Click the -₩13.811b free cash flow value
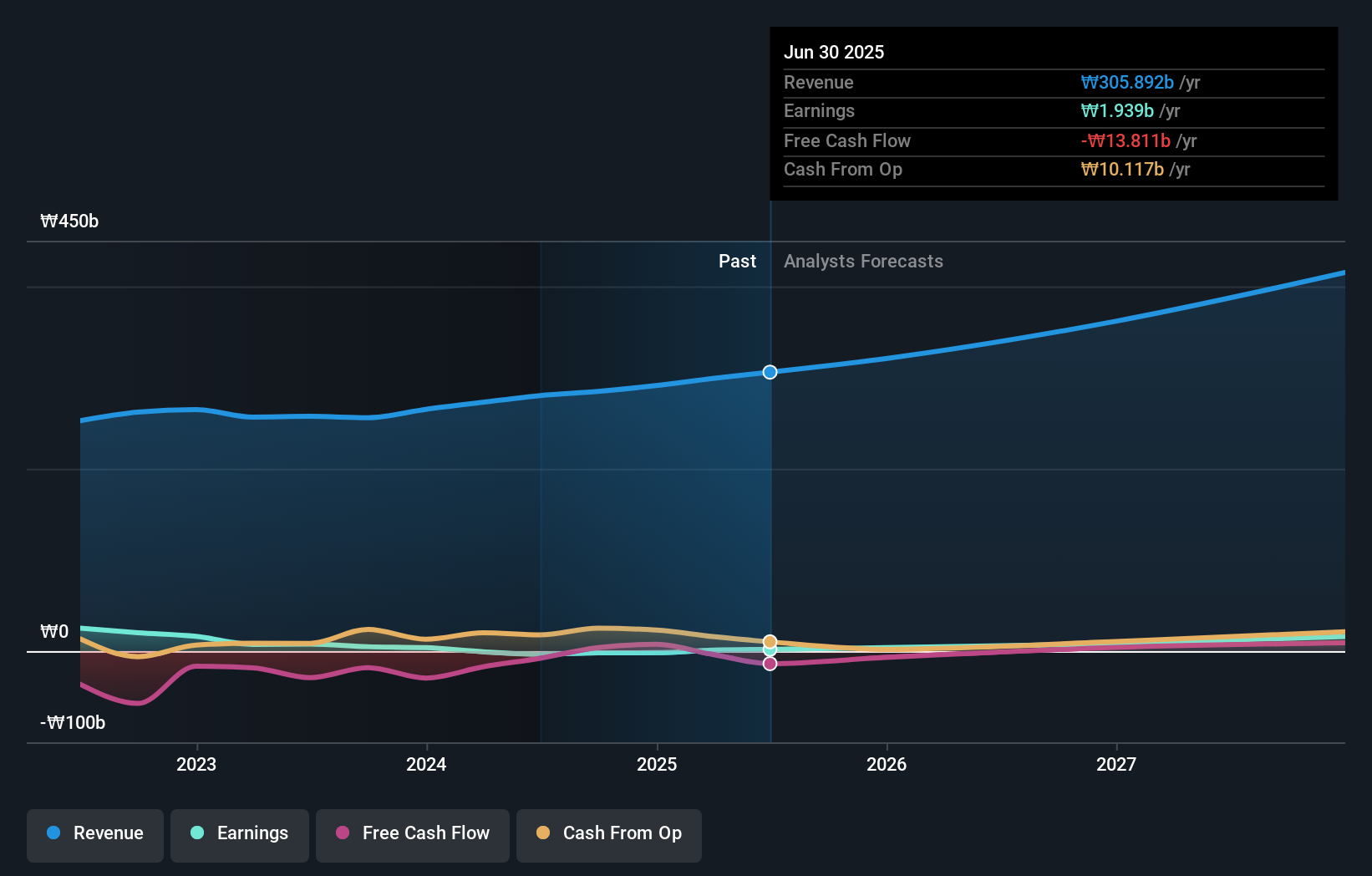The height and width of the screenshot is (876, 1372). click(x=1126, y=141)
